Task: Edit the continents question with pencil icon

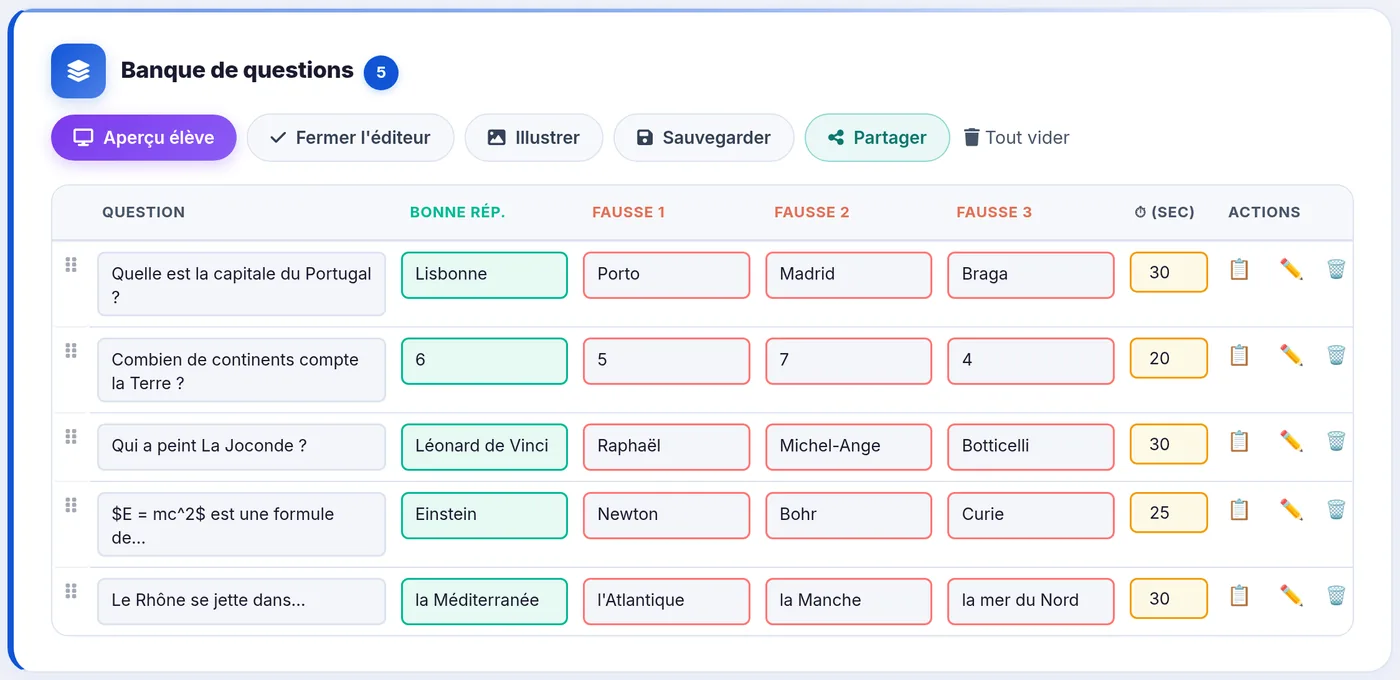Action: (x=1291, y=355)
